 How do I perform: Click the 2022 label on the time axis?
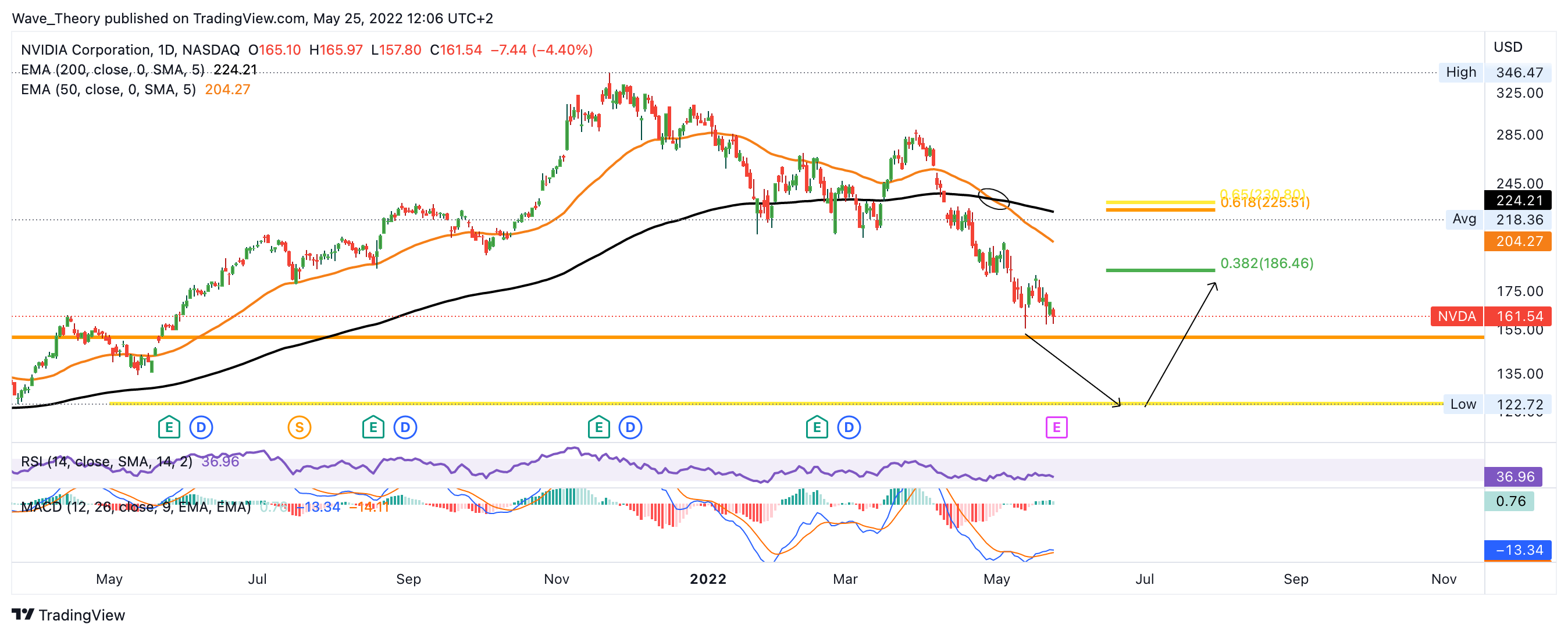click(x=707, y=579)
